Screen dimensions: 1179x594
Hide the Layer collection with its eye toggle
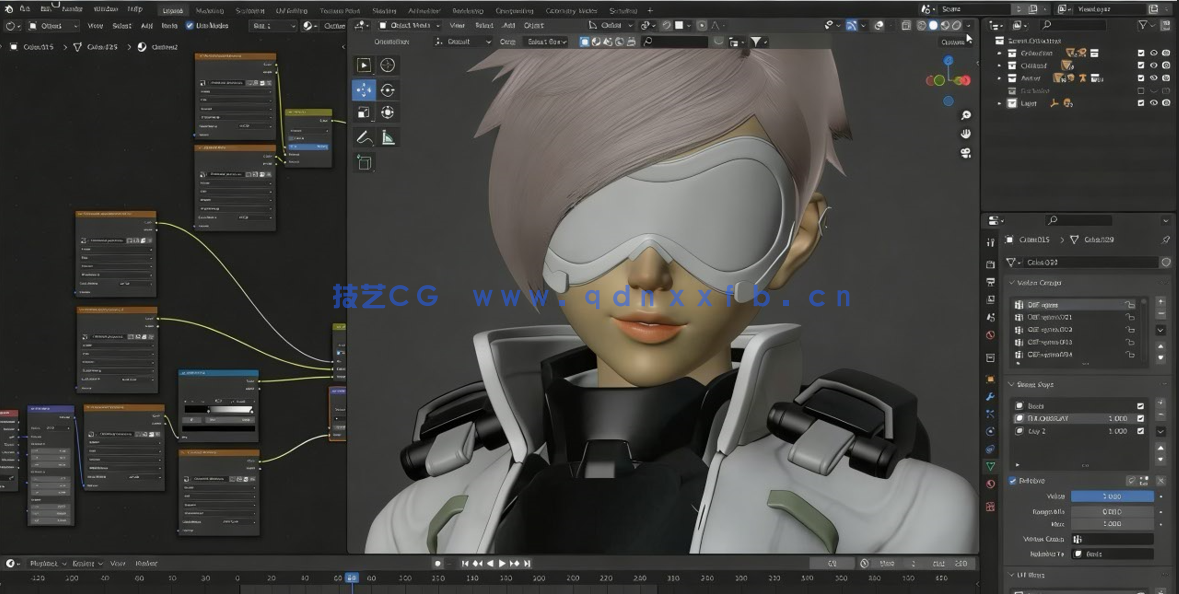point(1153,103)
